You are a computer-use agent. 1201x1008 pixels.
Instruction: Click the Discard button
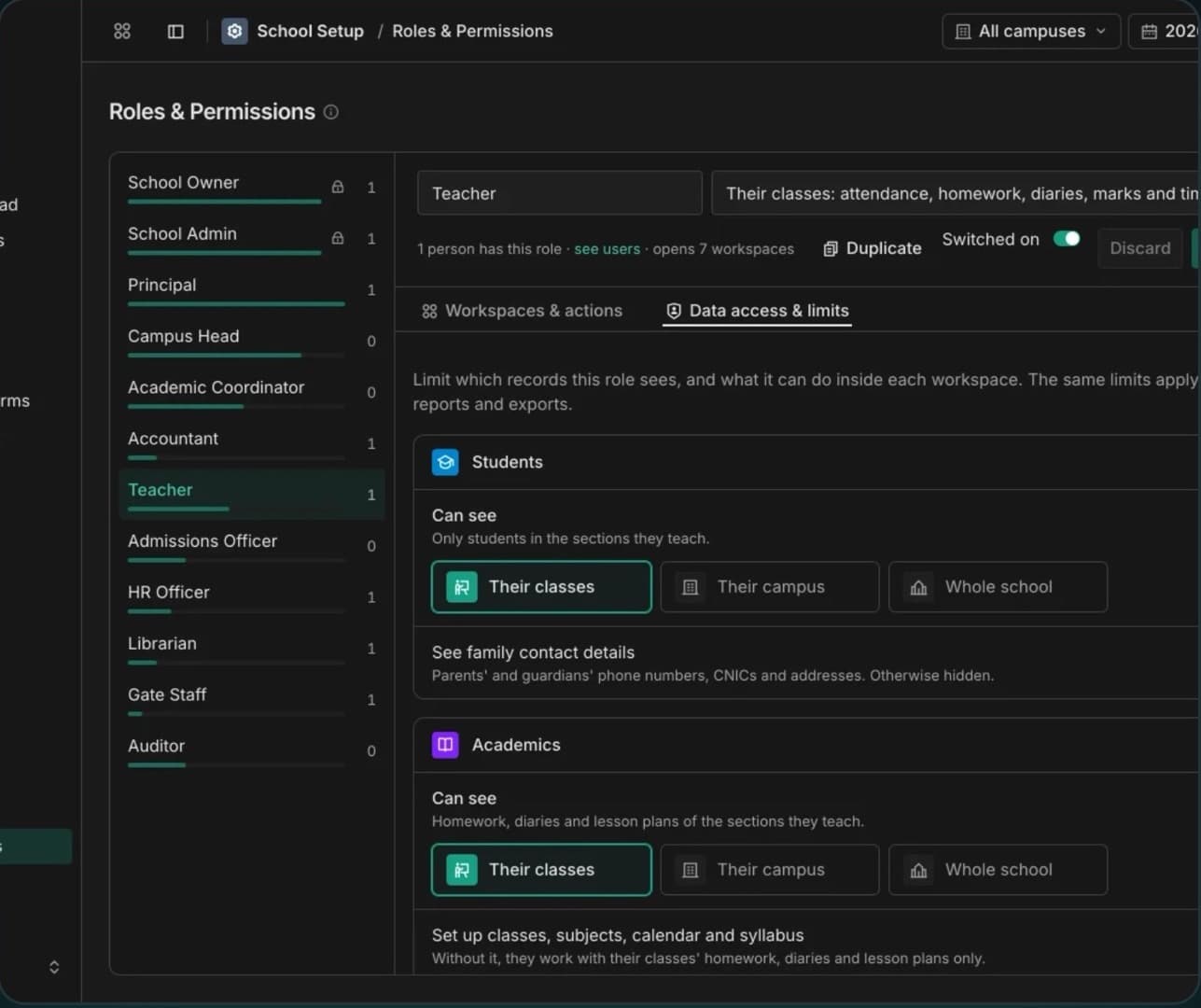[x=1140, y=248]
